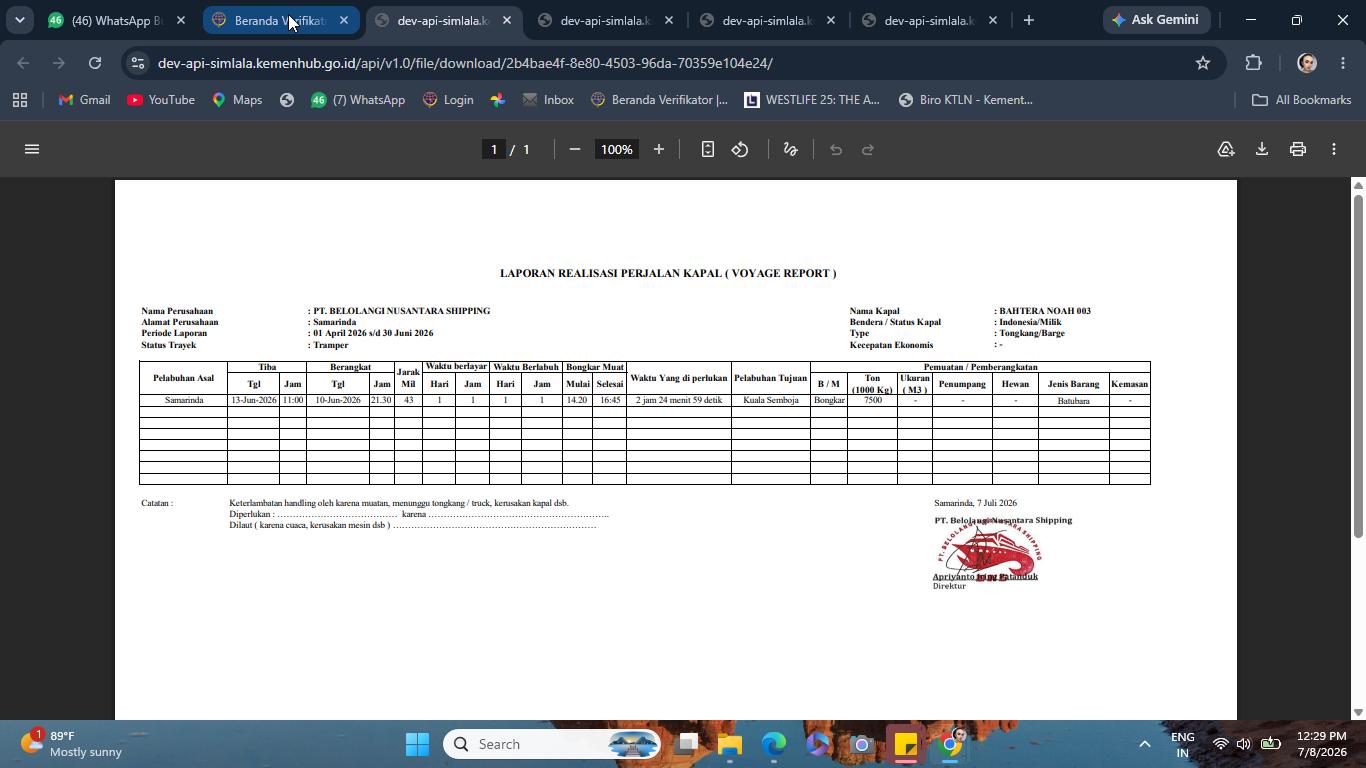Click the Ask Gemini button
This screenshot has width=1366, height=768.
pyautogui.click(x=1156, y=20)
